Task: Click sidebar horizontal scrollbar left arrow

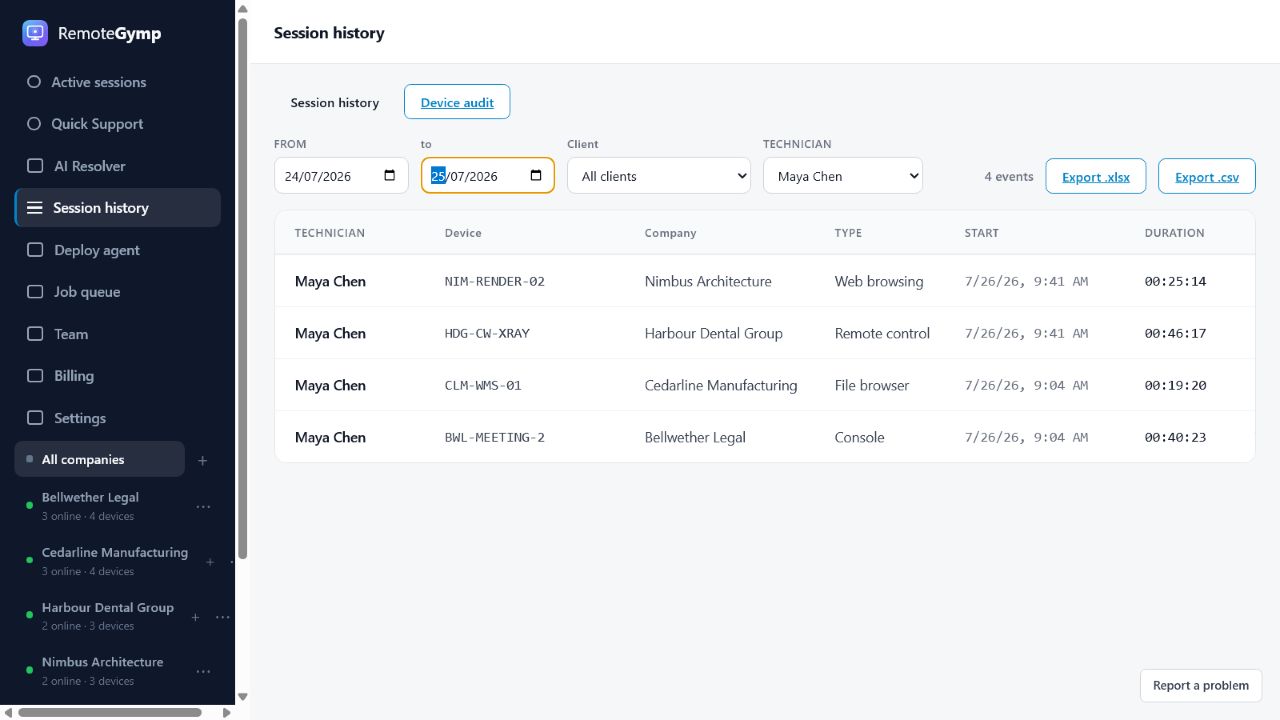Action: click(x=8, y=713)
